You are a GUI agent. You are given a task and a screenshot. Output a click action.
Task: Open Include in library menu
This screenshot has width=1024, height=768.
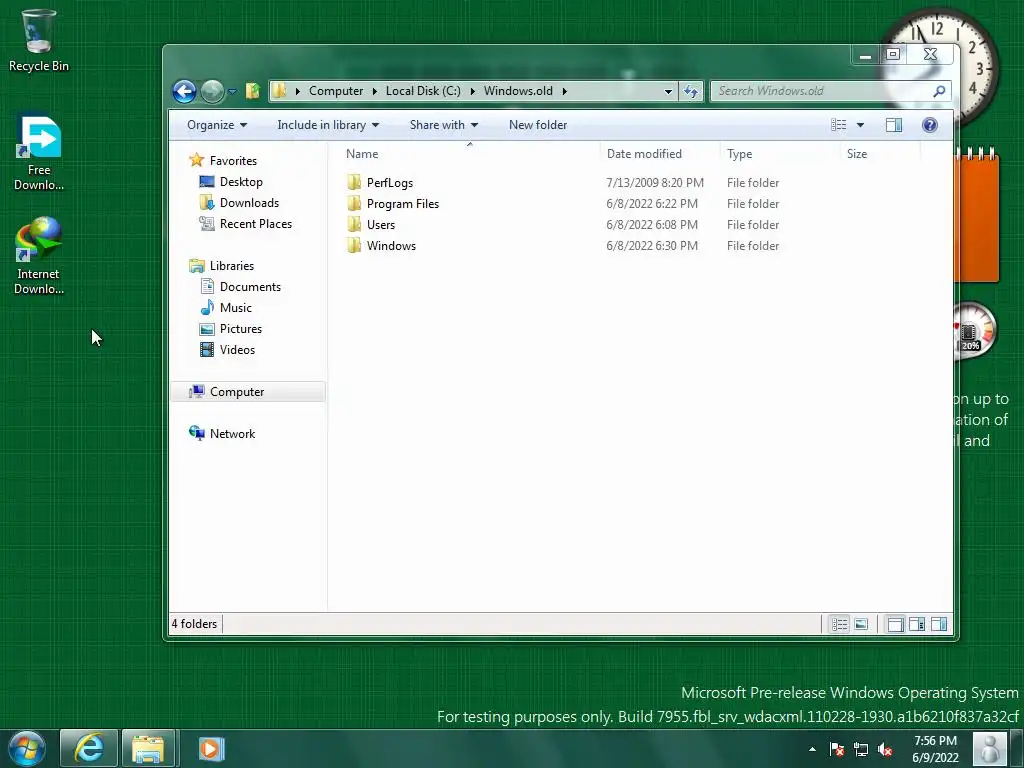(328, 125)
